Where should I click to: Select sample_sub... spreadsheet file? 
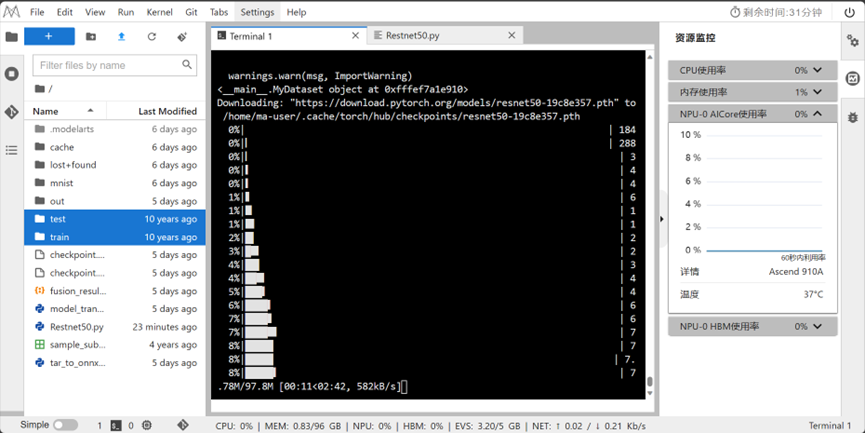115,345
